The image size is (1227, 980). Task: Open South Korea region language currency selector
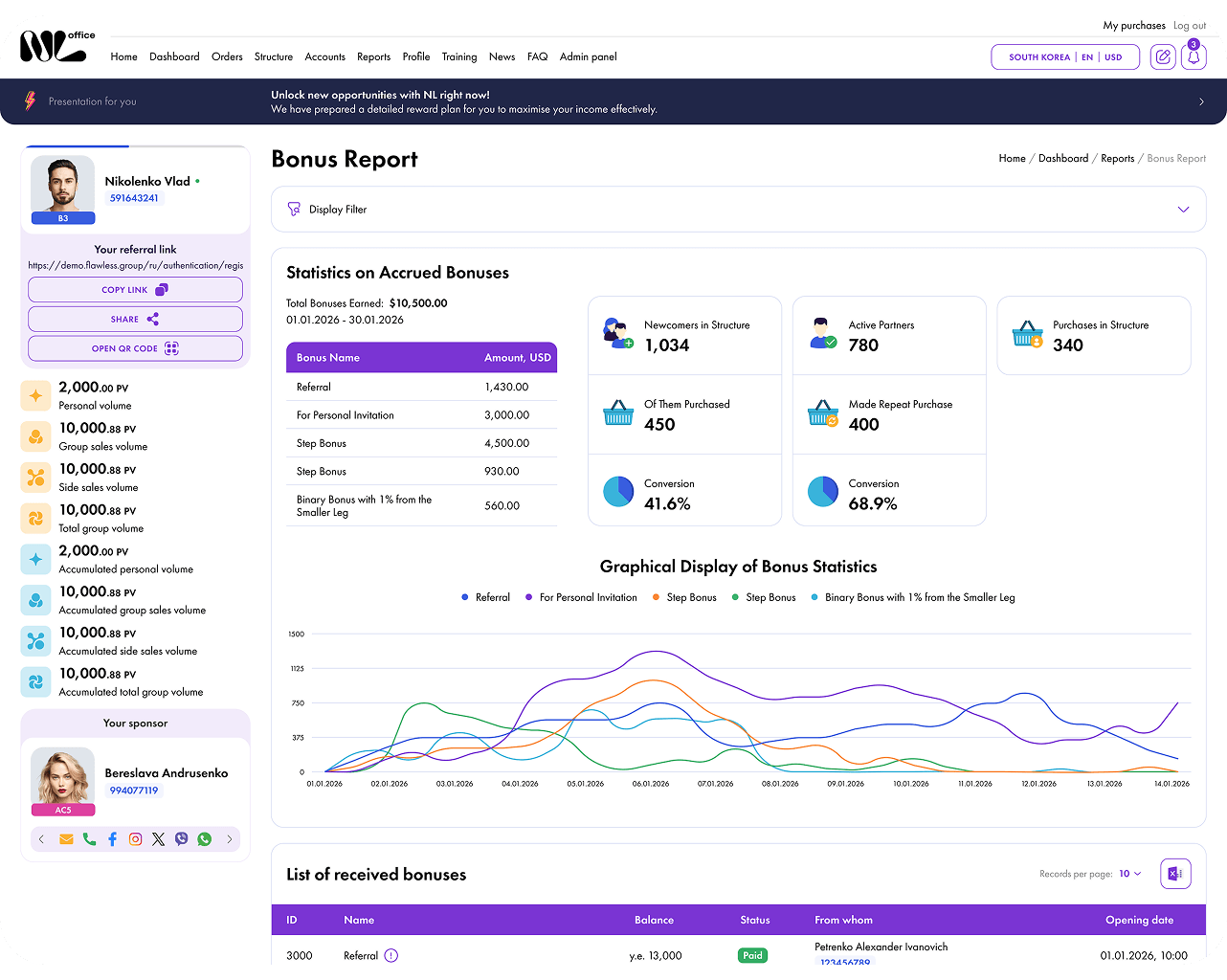[x=1065, y=57]
